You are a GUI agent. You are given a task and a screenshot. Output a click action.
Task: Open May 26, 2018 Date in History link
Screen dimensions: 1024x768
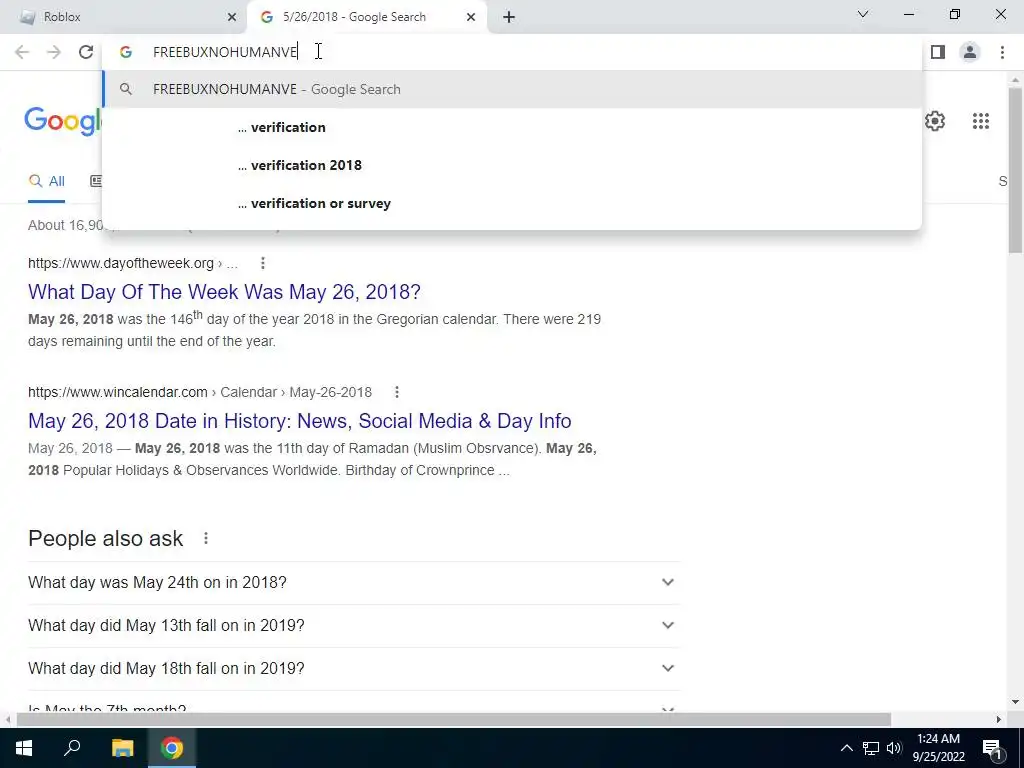point(300,421)
